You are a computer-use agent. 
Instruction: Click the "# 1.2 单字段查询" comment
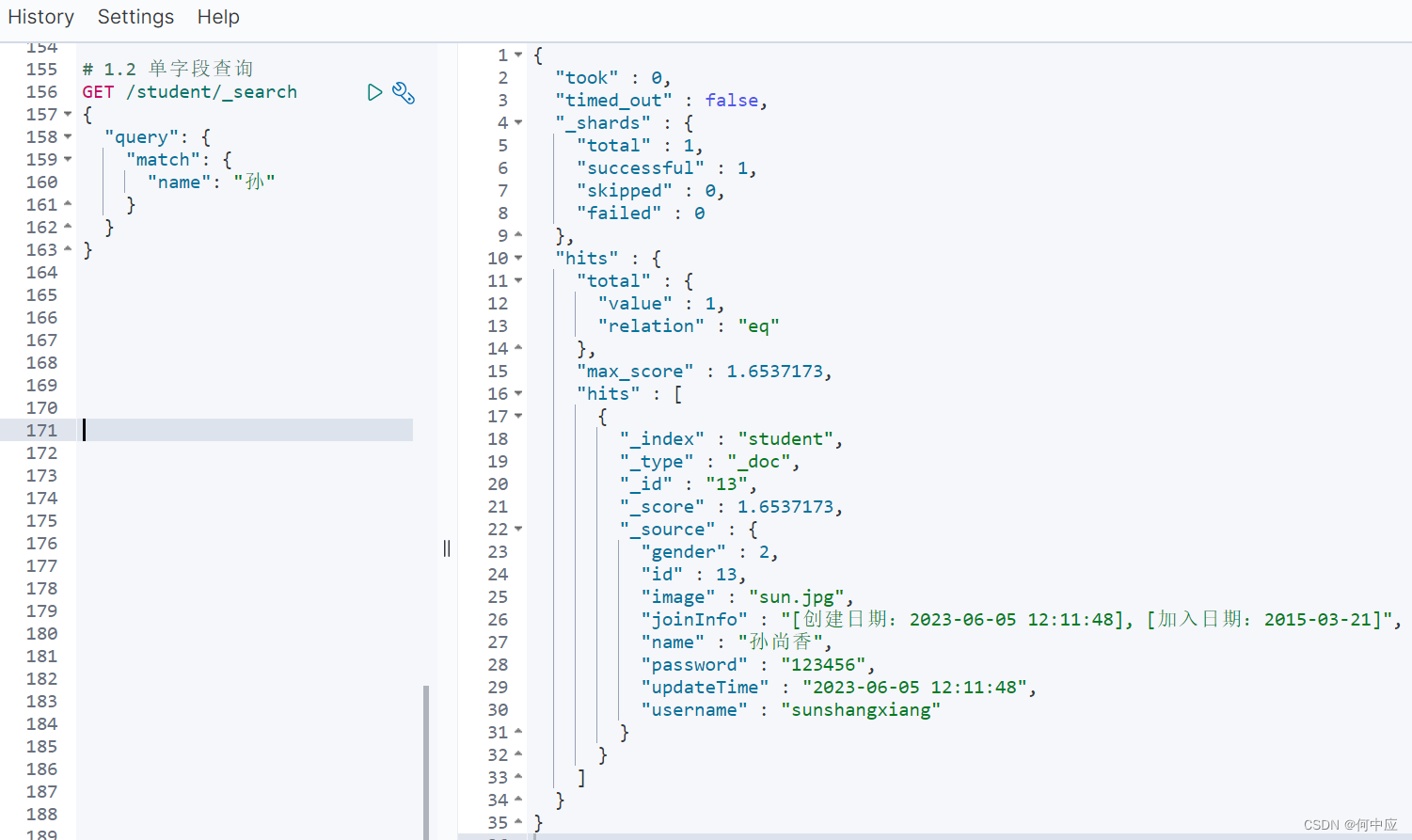tap(167, 69)
